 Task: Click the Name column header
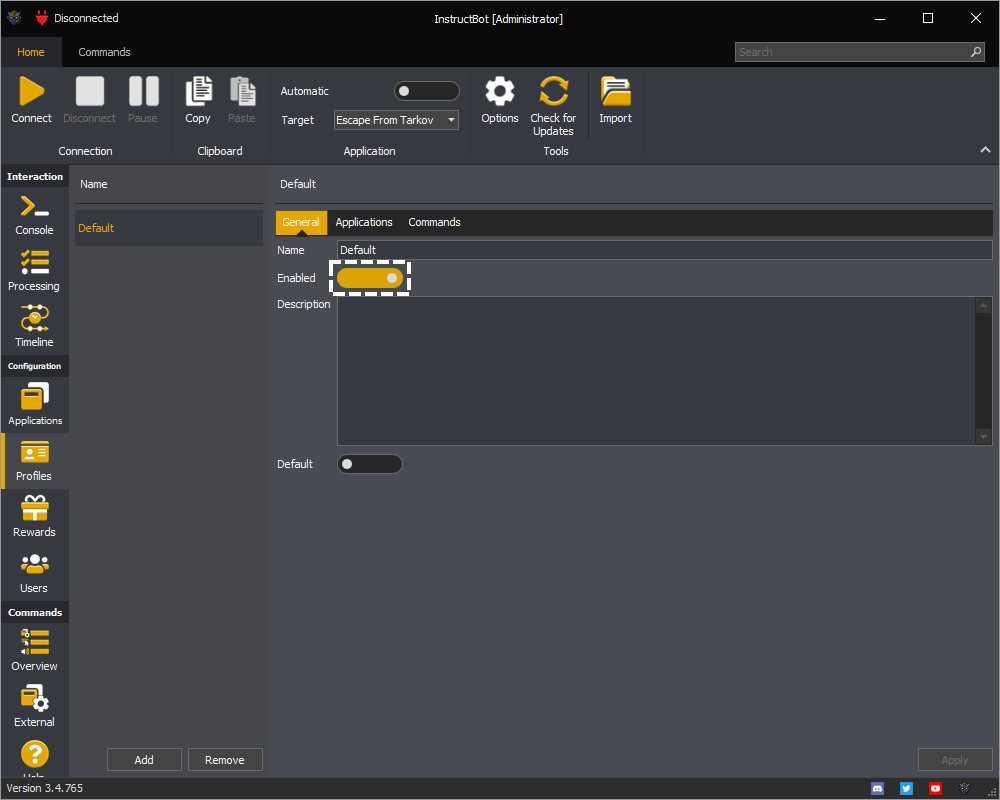click(94, 184)
